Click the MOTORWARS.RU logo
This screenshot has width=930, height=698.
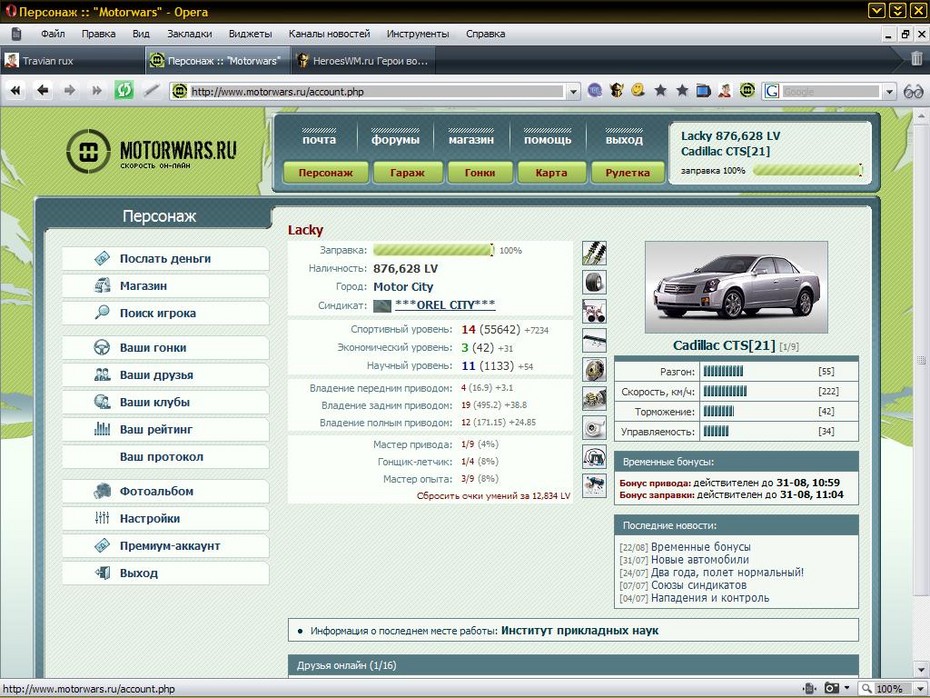[152, 151]
